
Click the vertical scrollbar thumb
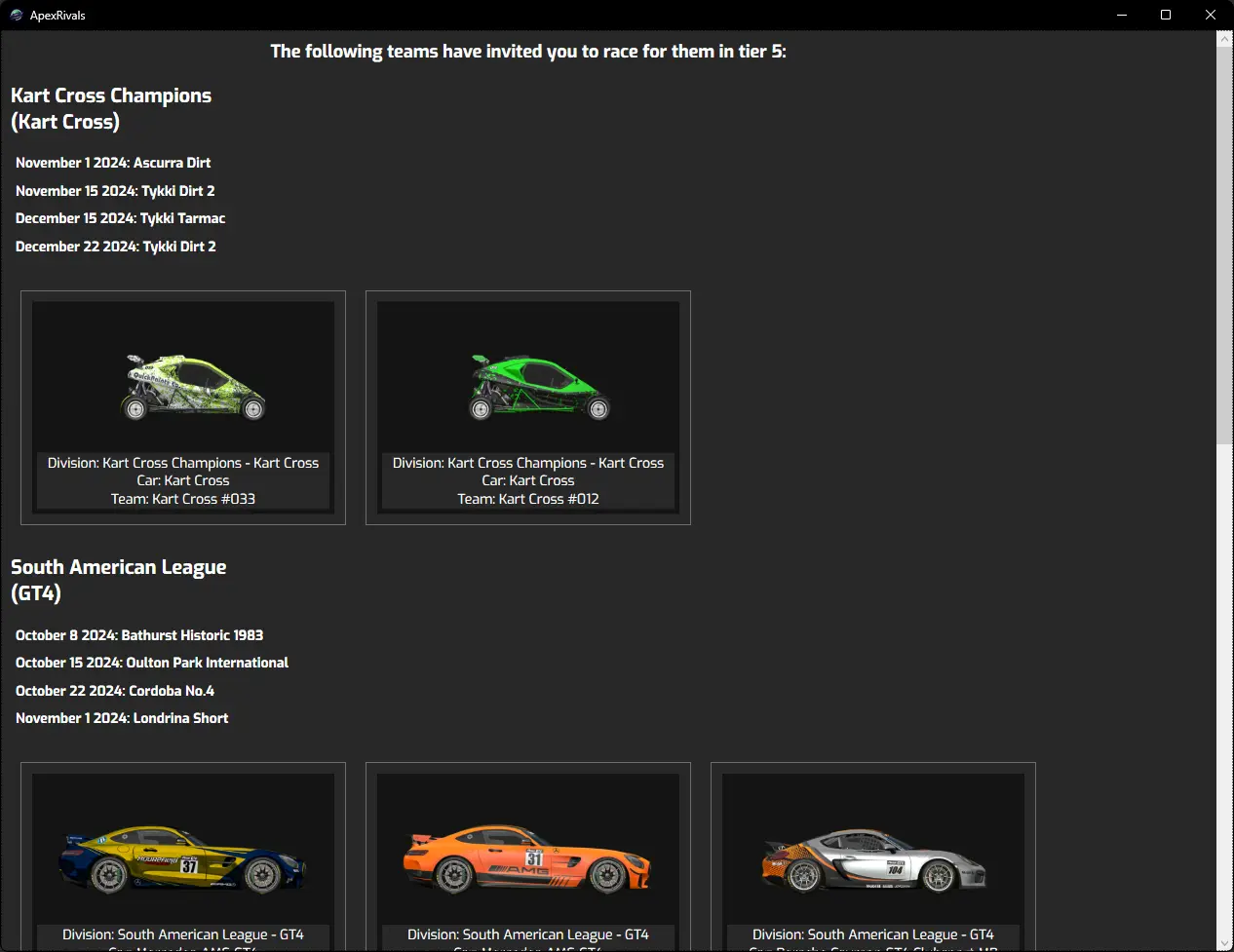click(1225, 246)
